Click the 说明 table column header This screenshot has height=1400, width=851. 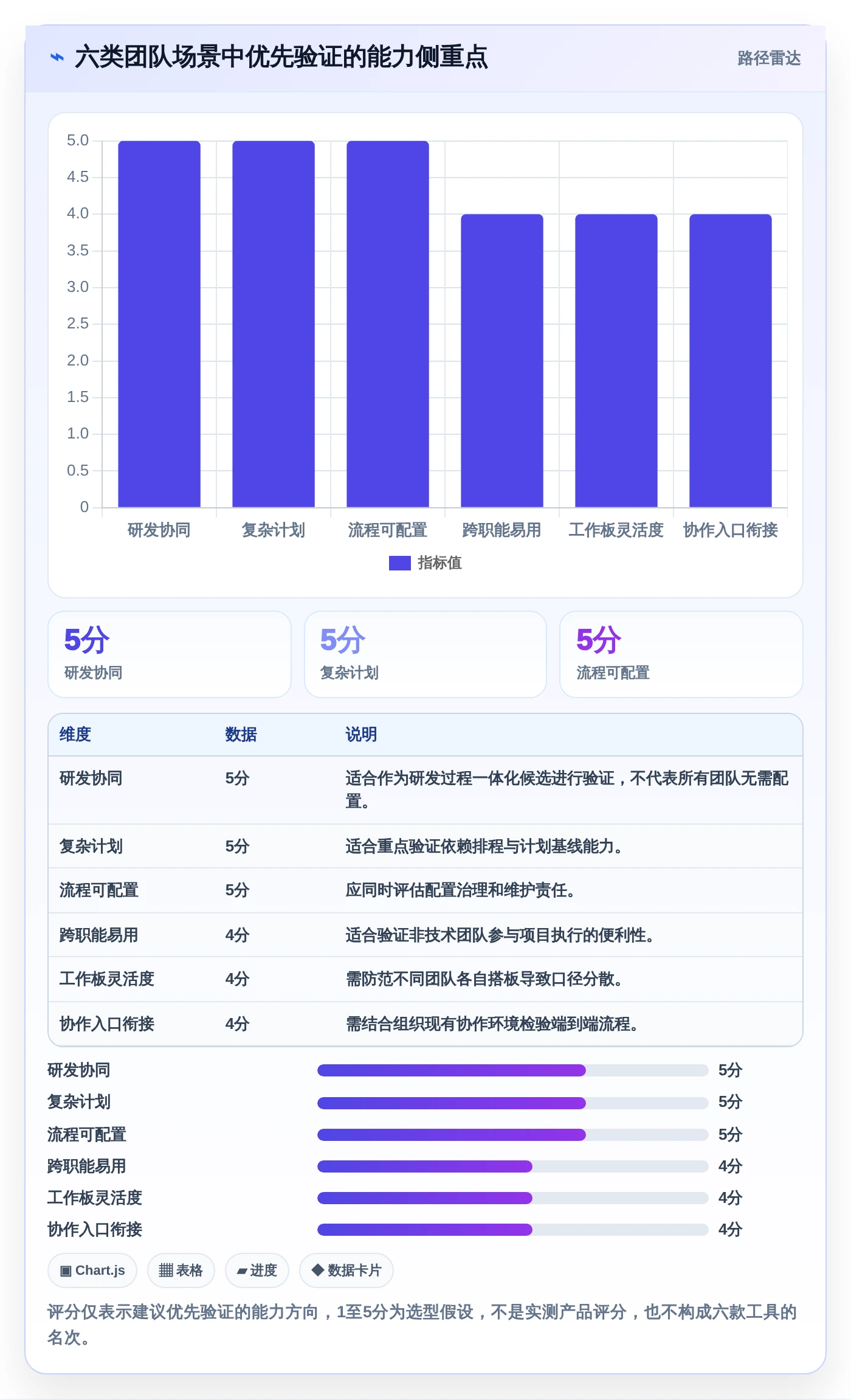point(362,735)
